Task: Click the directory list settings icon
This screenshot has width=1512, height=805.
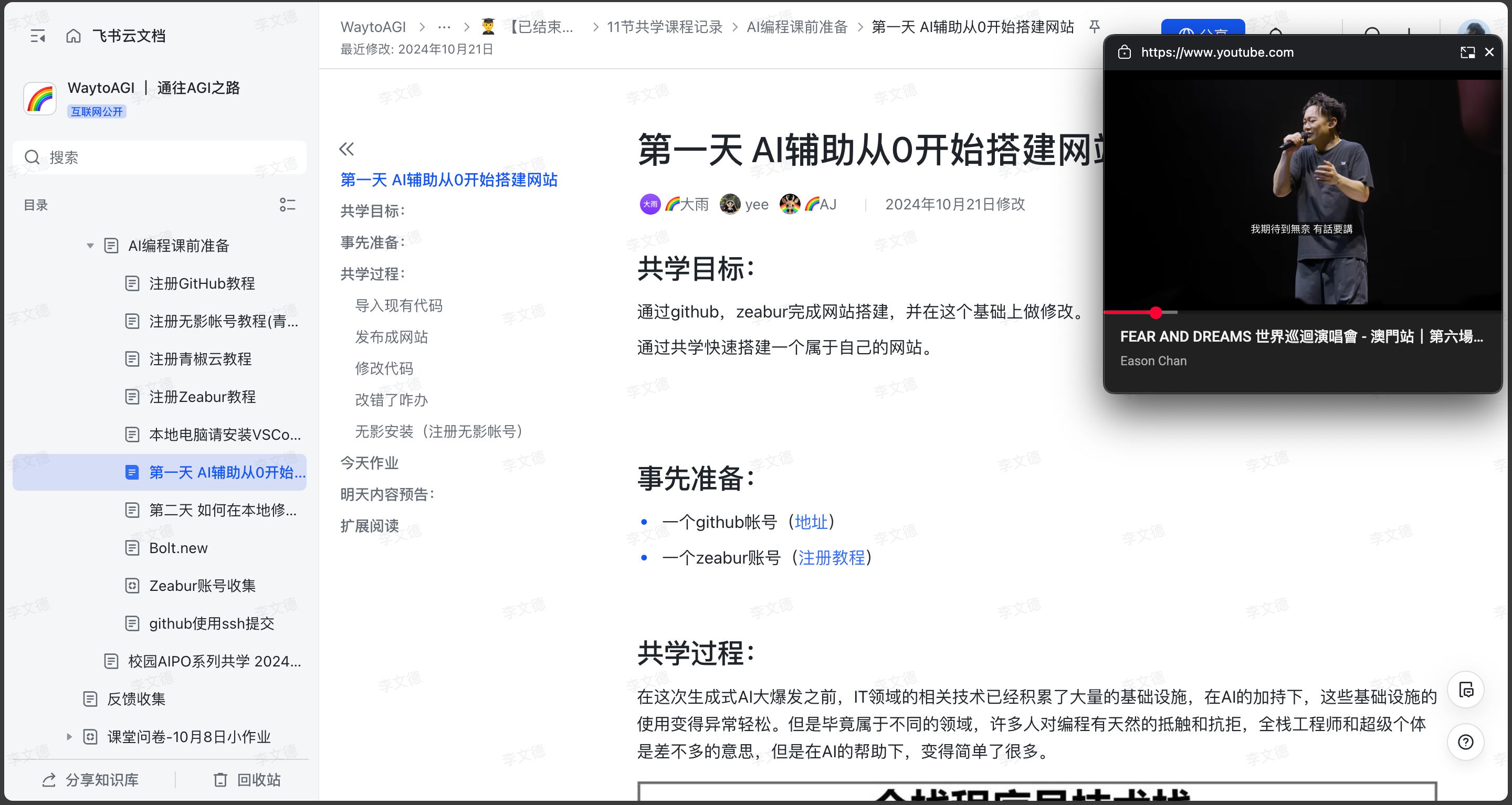Action: (x=287, y=205)
